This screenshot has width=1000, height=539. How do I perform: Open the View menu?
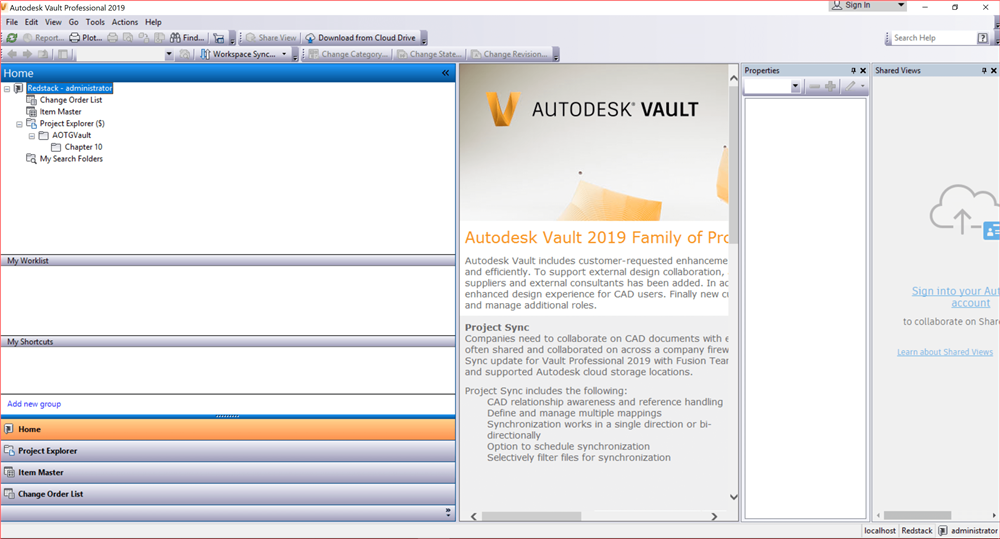click(53, 22)
